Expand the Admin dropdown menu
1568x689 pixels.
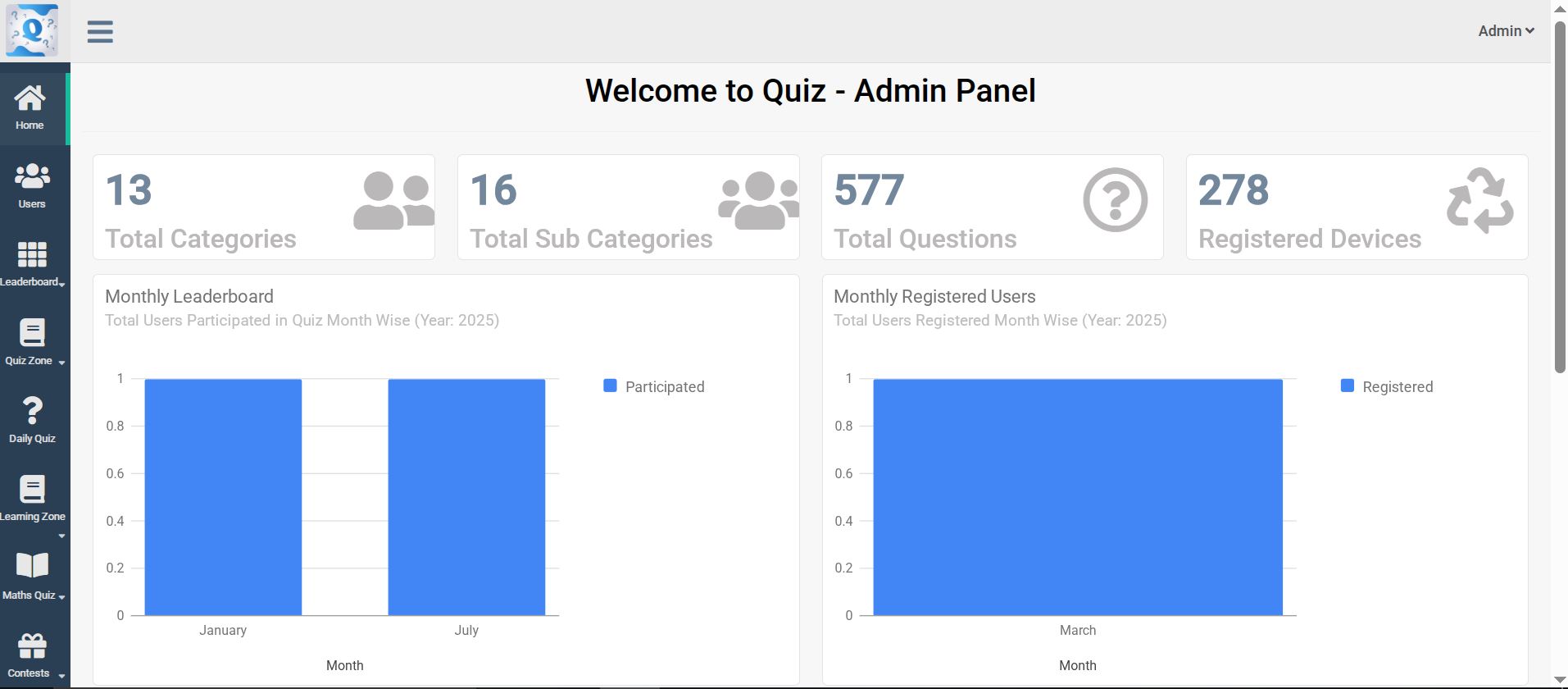[1506, 31]
